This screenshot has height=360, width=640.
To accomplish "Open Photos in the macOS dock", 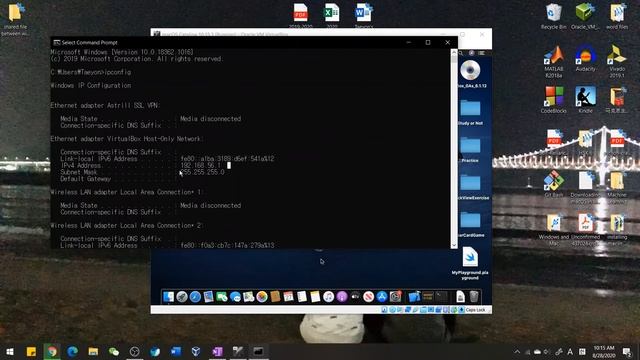I will click(262, 297).
